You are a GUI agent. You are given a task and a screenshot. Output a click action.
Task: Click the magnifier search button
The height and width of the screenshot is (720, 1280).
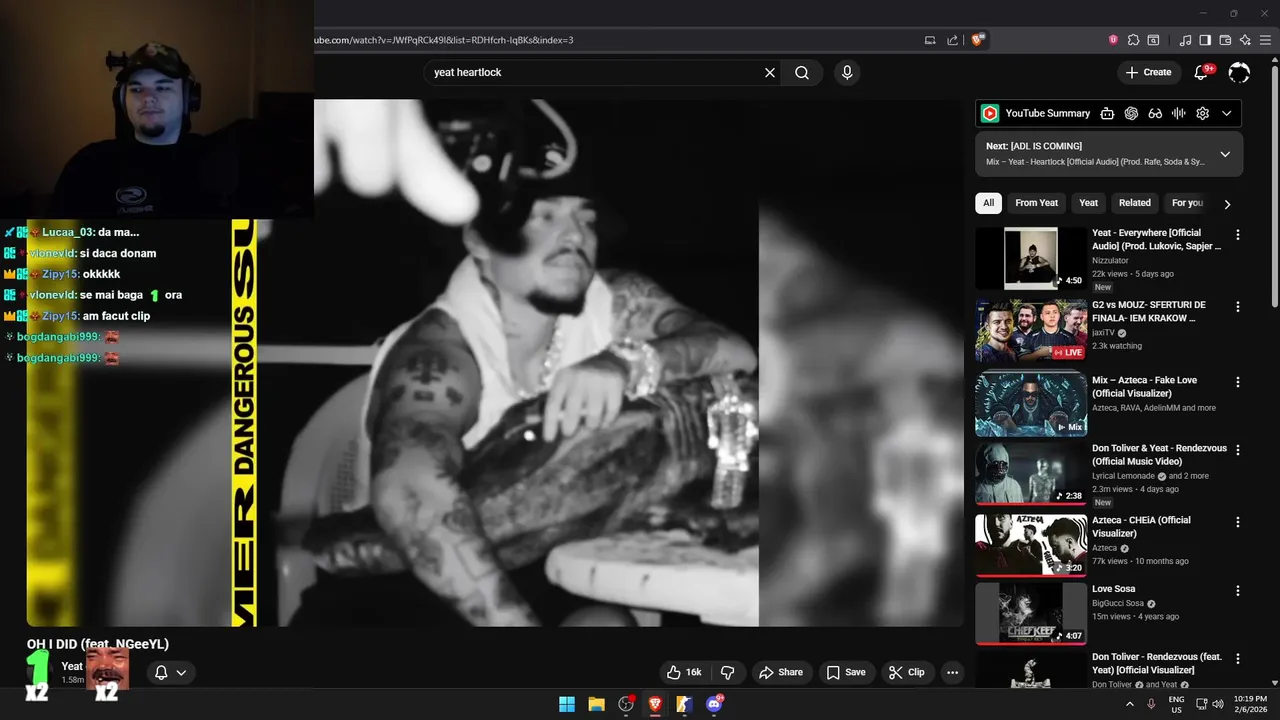click(802, 73)
